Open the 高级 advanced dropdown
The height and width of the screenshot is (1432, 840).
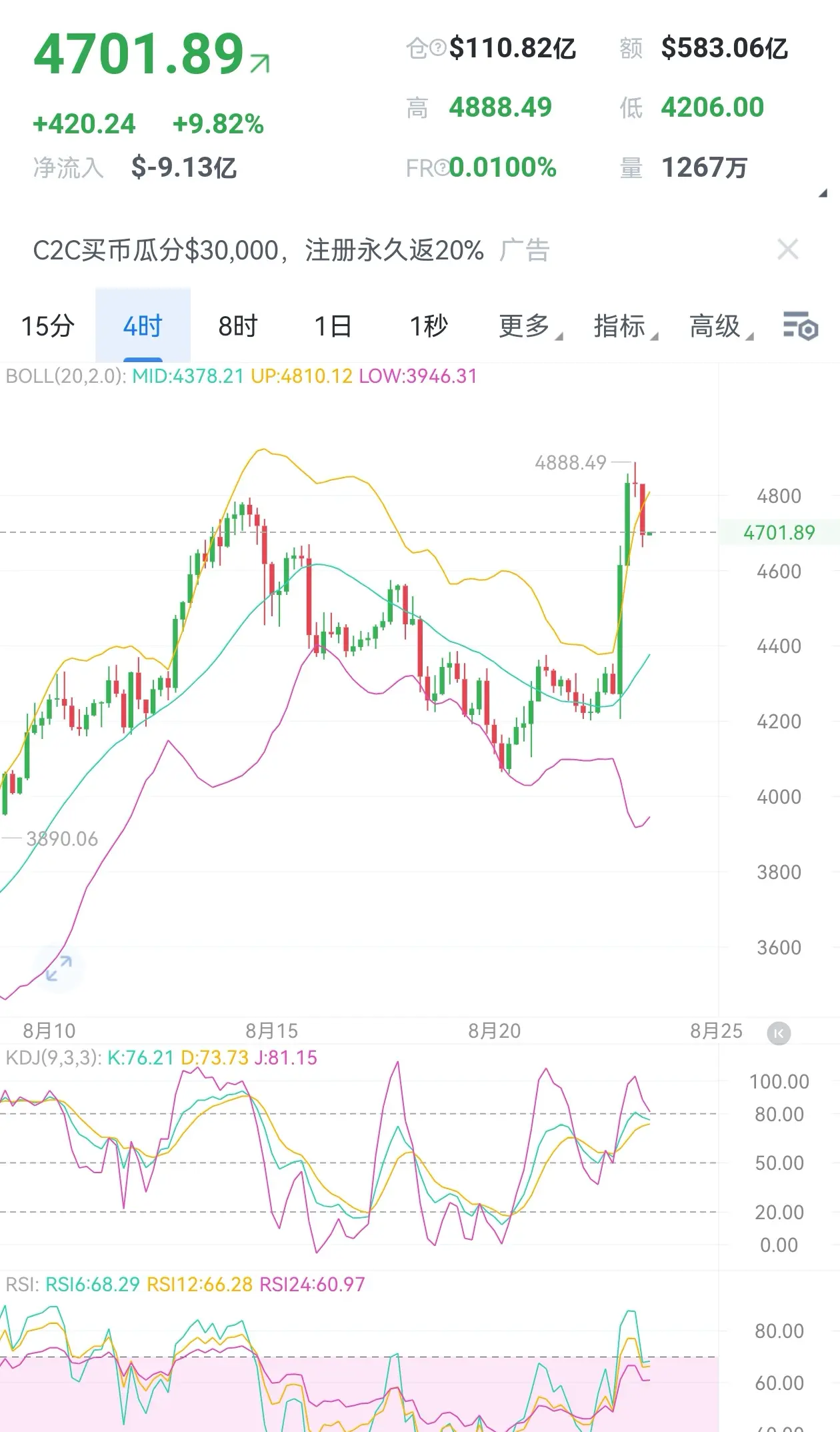point(721,326)
